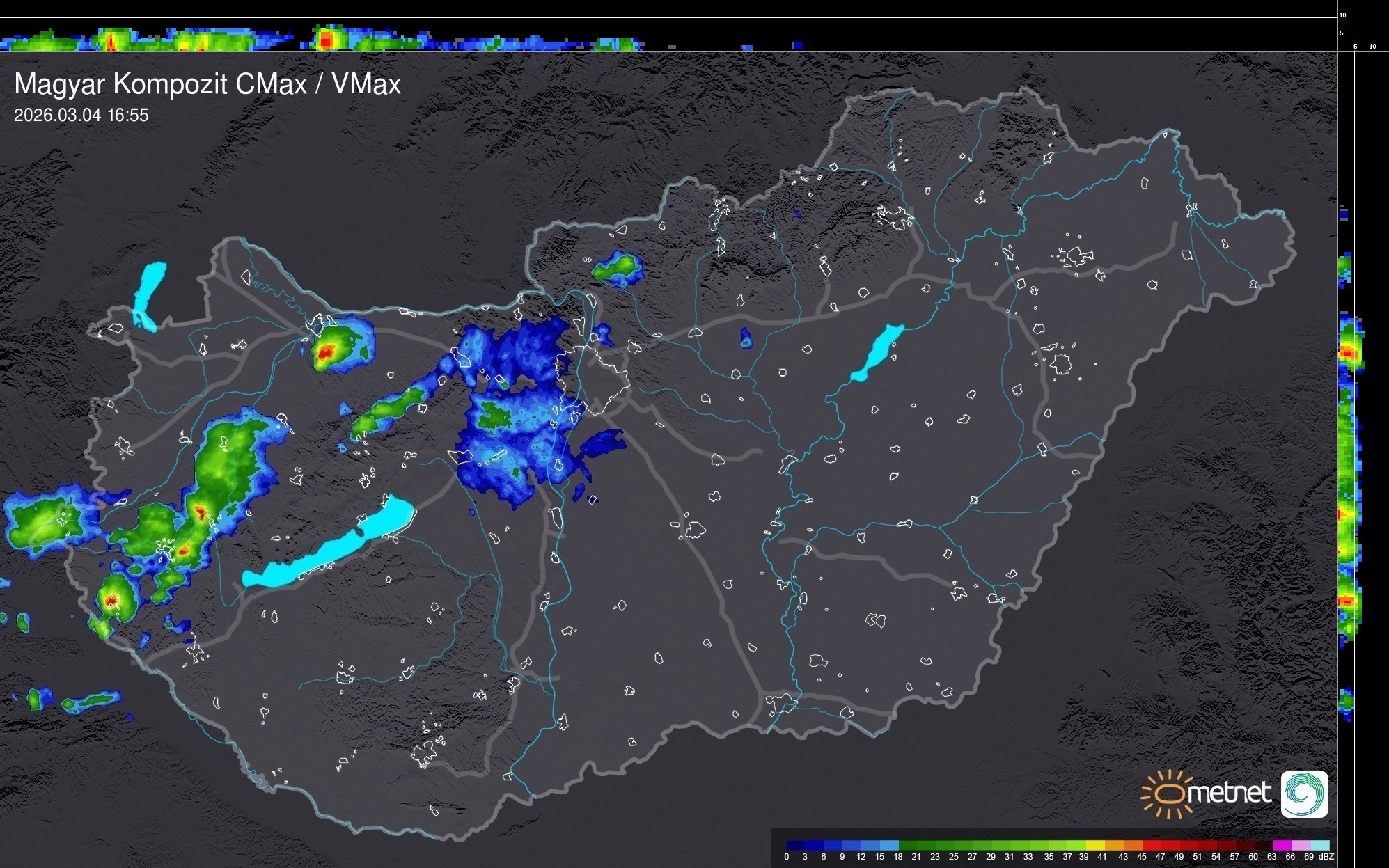Click the red-core storm cell near Győr

(326, 352)
